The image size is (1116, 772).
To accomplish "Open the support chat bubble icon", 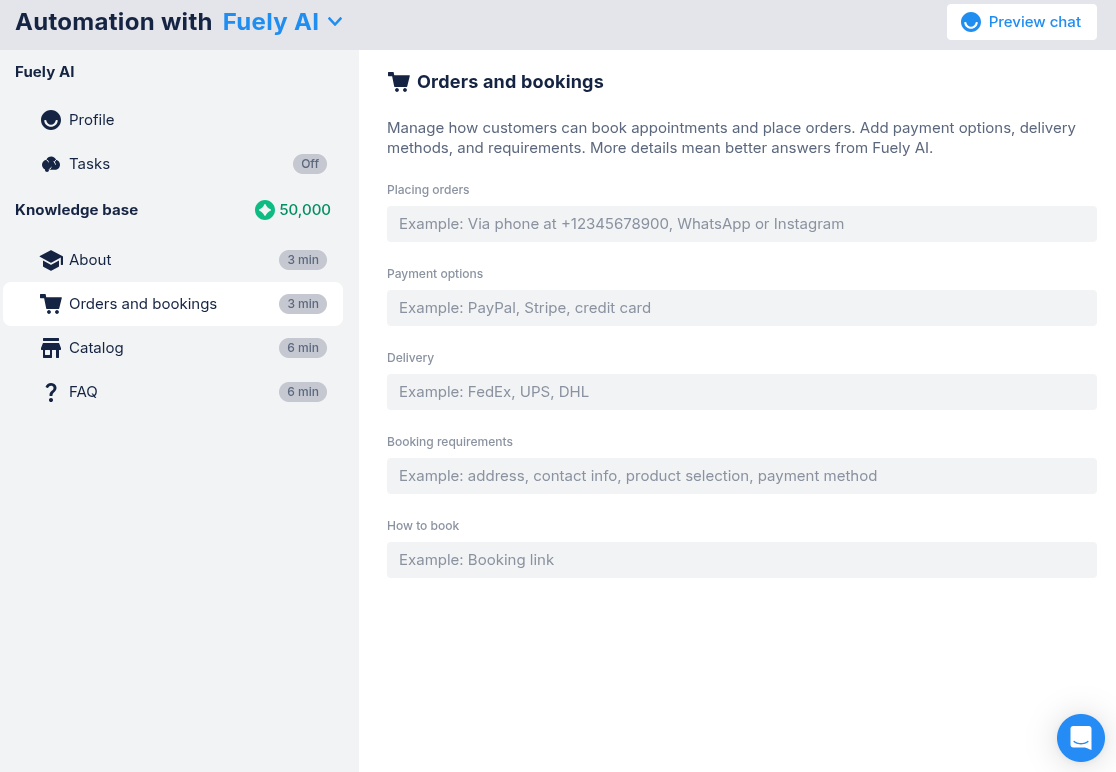I will click(x=1081, y=738).
